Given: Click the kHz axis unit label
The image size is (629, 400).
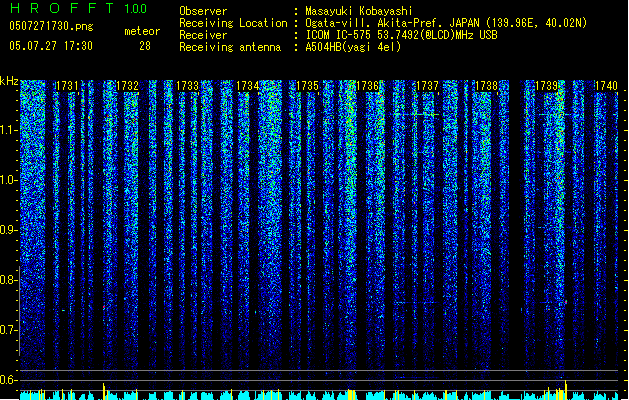Looking at the screenshot, I should [9, 81].
